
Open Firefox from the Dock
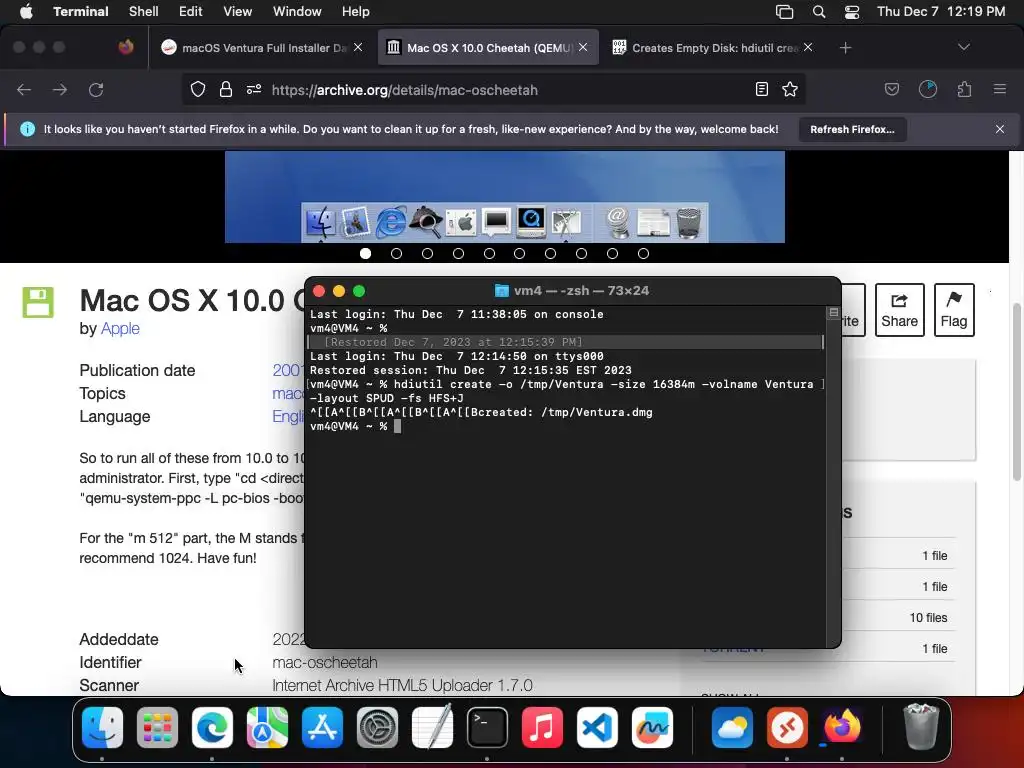842,728
